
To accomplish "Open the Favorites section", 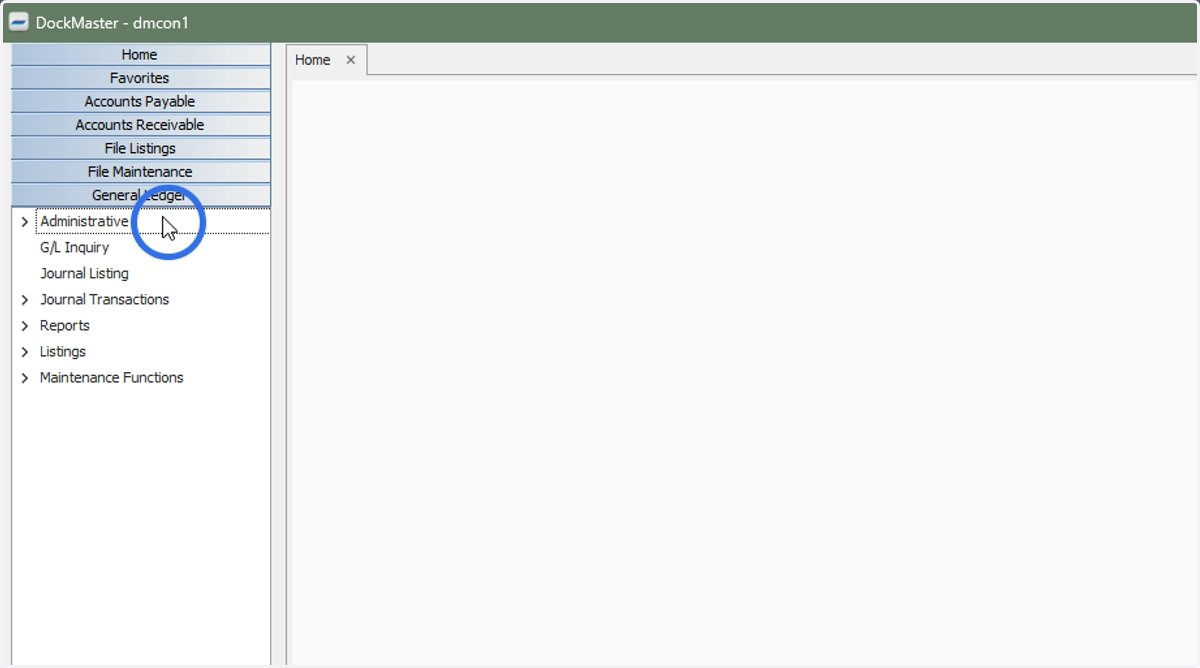I will click(140, 78).
